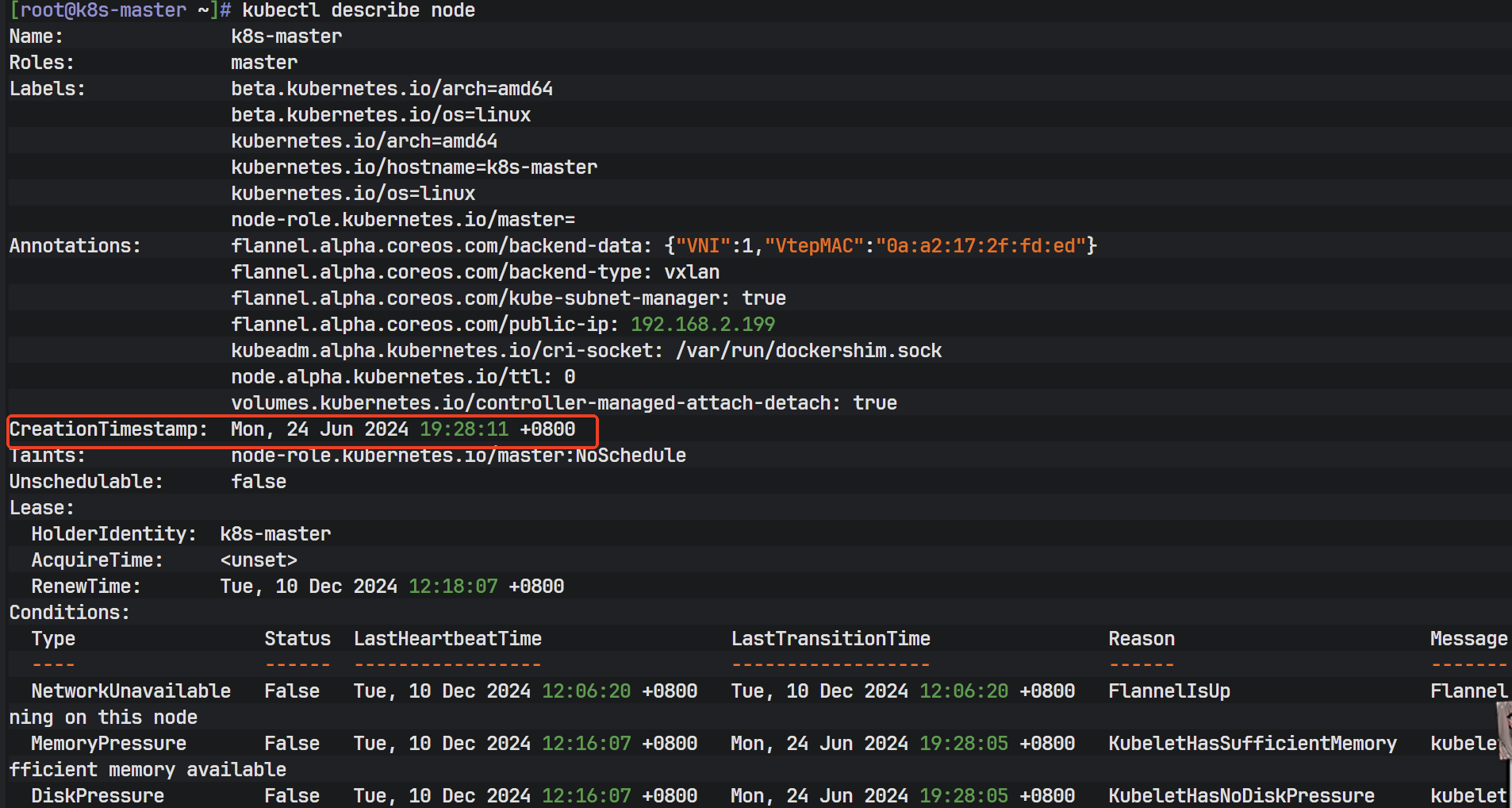Click the NetworkUnavailable condition type
This screenshot has height=808, width=1512.
(131, 691)
